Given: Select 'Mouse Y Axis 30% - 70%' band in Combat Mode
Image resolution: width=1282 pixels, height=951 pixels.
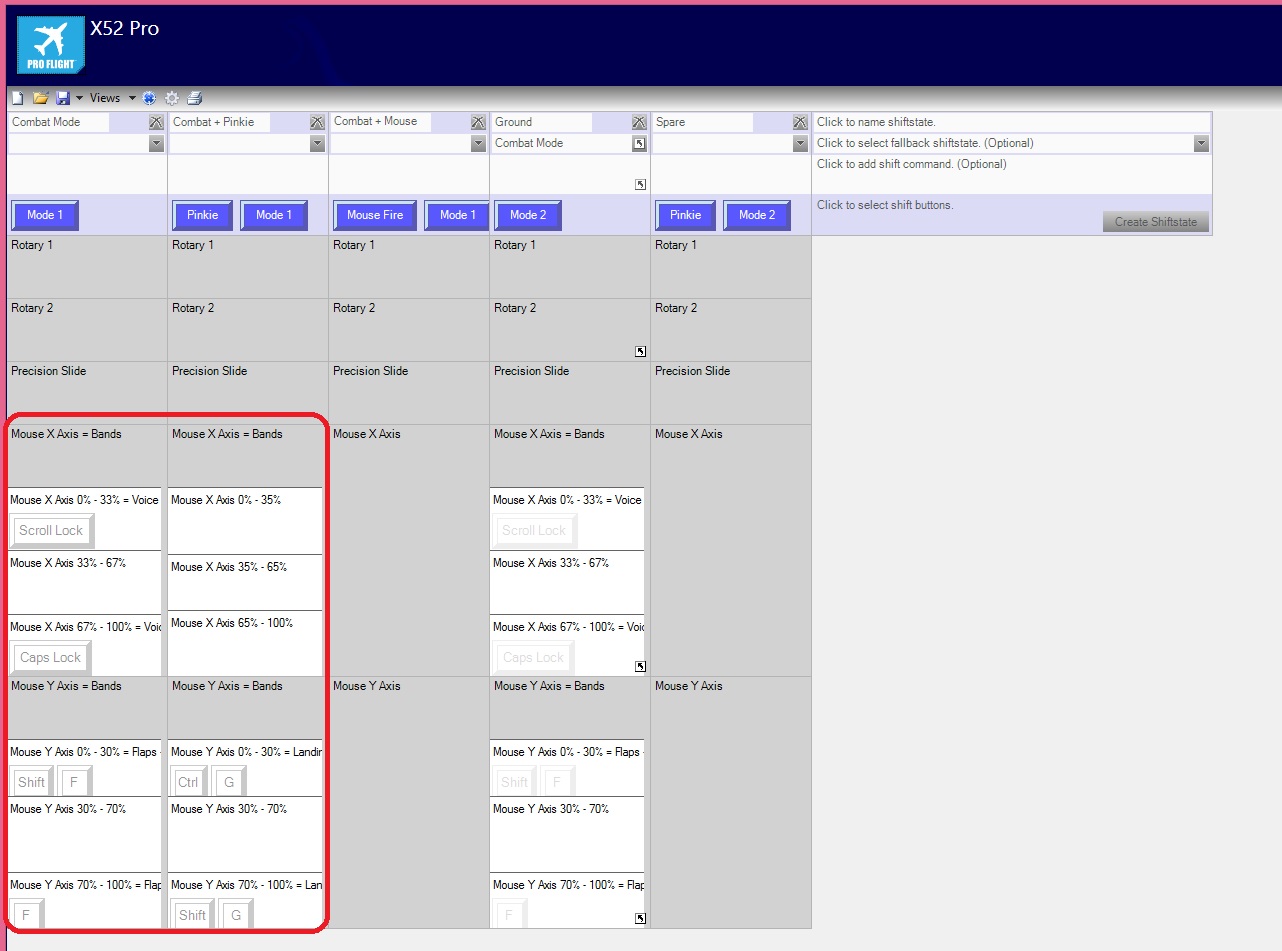Looking at the screenshot, I should point(85,834).
